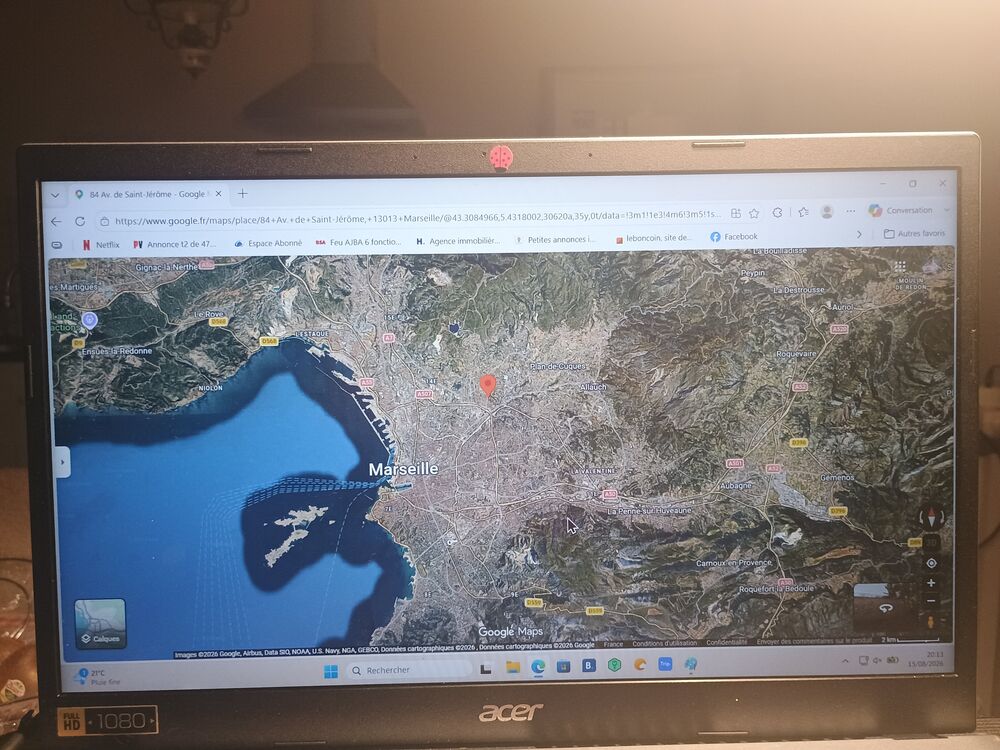
Task: Open the browser profile avatar
Action: (827, 211)
